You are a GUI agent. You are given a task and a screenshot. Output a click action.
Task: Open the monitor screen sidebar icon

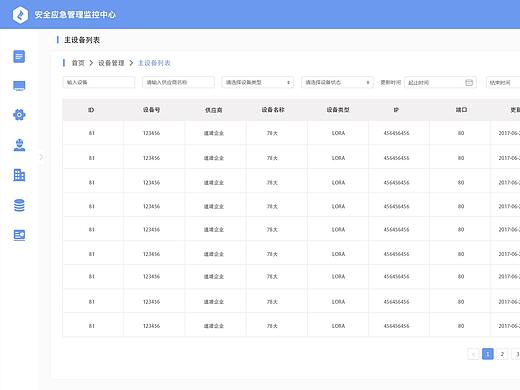coord(19,86)
